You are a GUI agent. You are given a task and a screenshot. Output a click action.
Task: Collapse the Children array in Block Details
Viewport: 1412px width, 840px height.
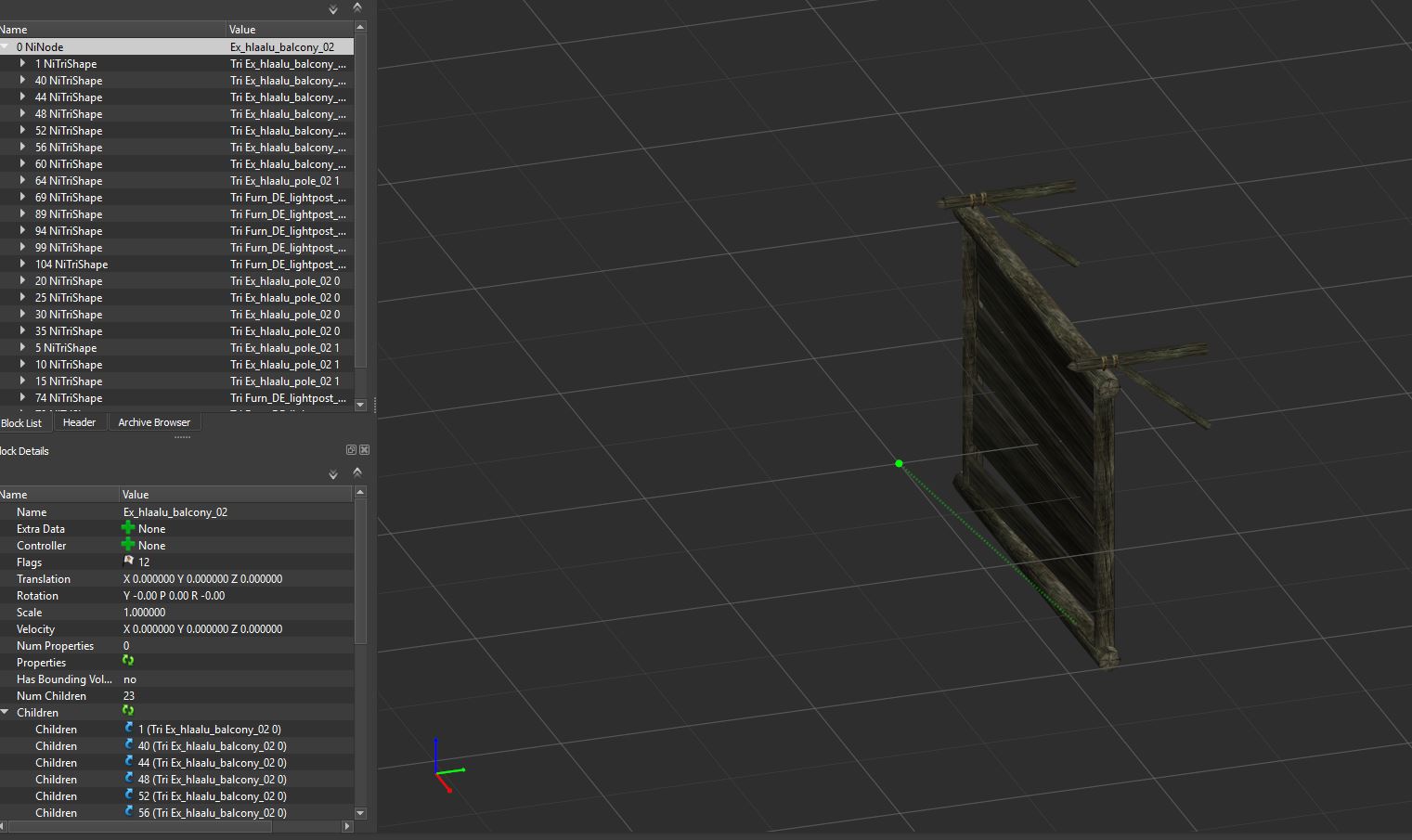(6, 713)
